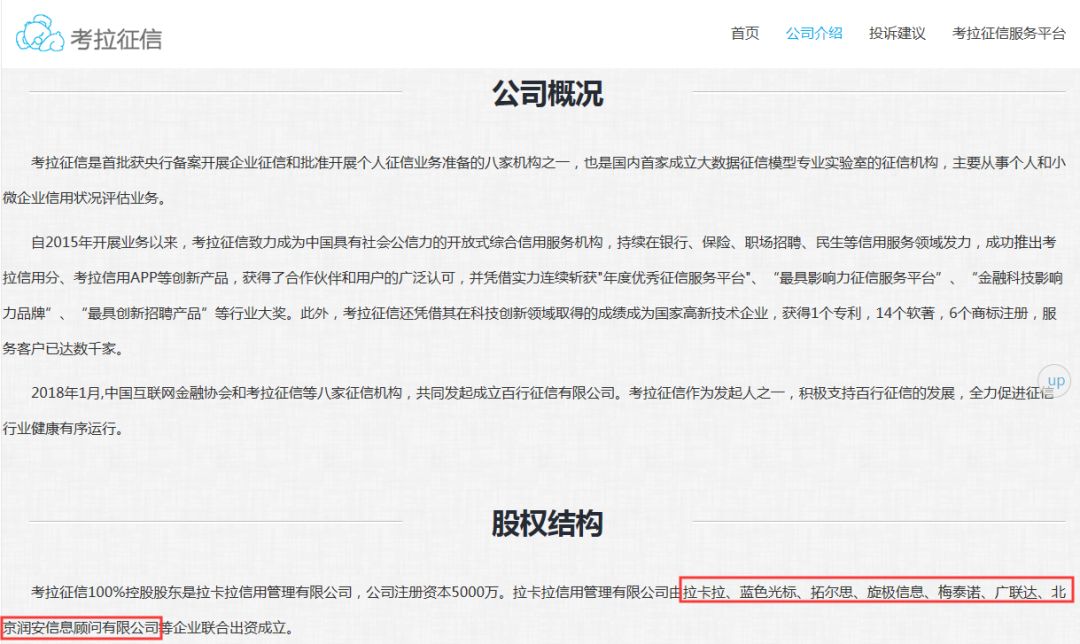Image resolution: width=1080 pixels, height=644 pixels.
Task: Click the paragraph starting 考拉征信是首批获央行备案
Action: click(540, 180)
